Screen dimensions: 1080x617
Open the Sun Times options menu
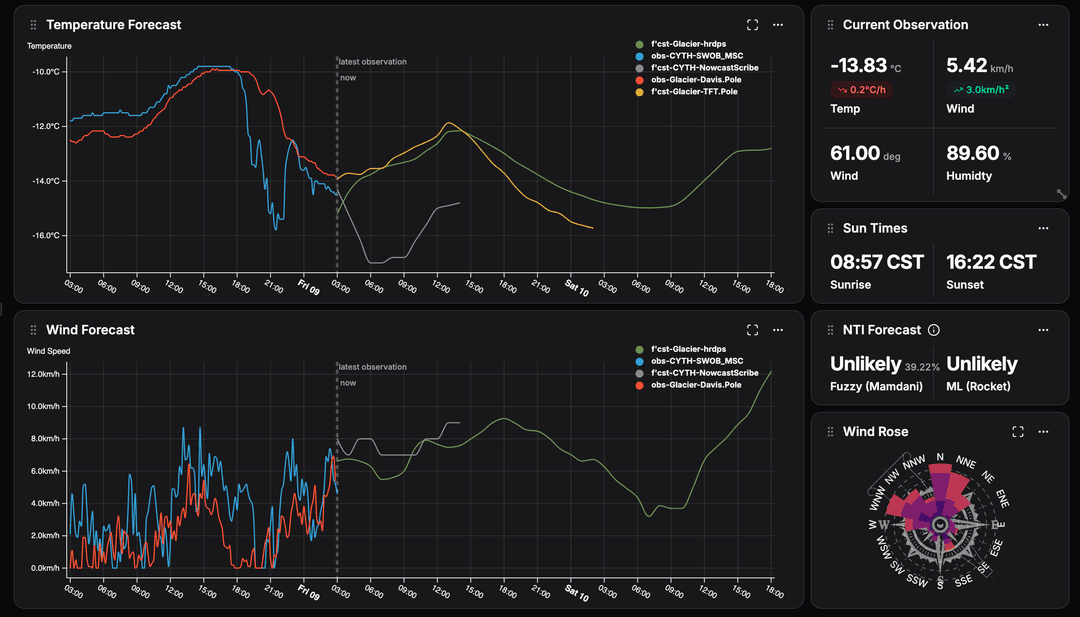1043,228
